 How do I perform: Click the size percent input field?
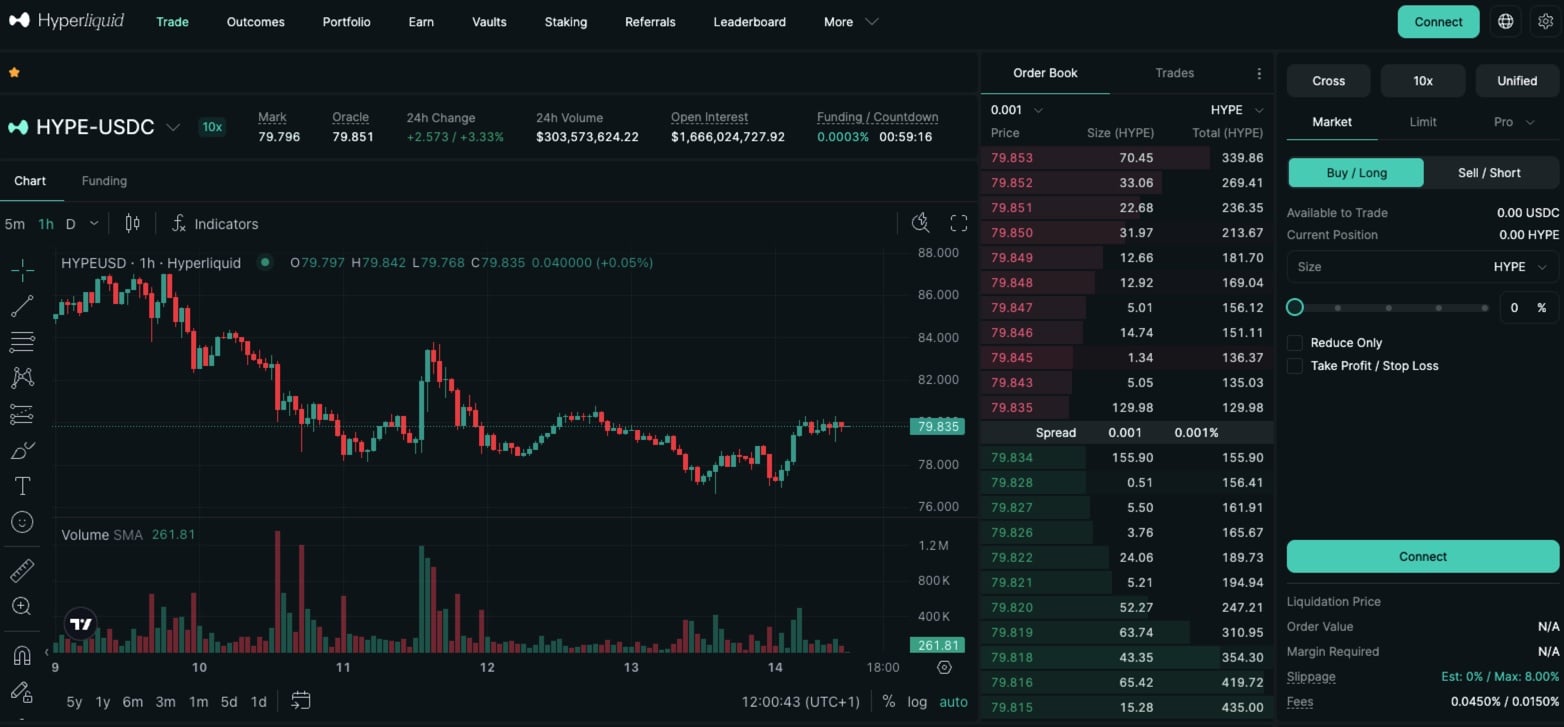coord(1529,307)
